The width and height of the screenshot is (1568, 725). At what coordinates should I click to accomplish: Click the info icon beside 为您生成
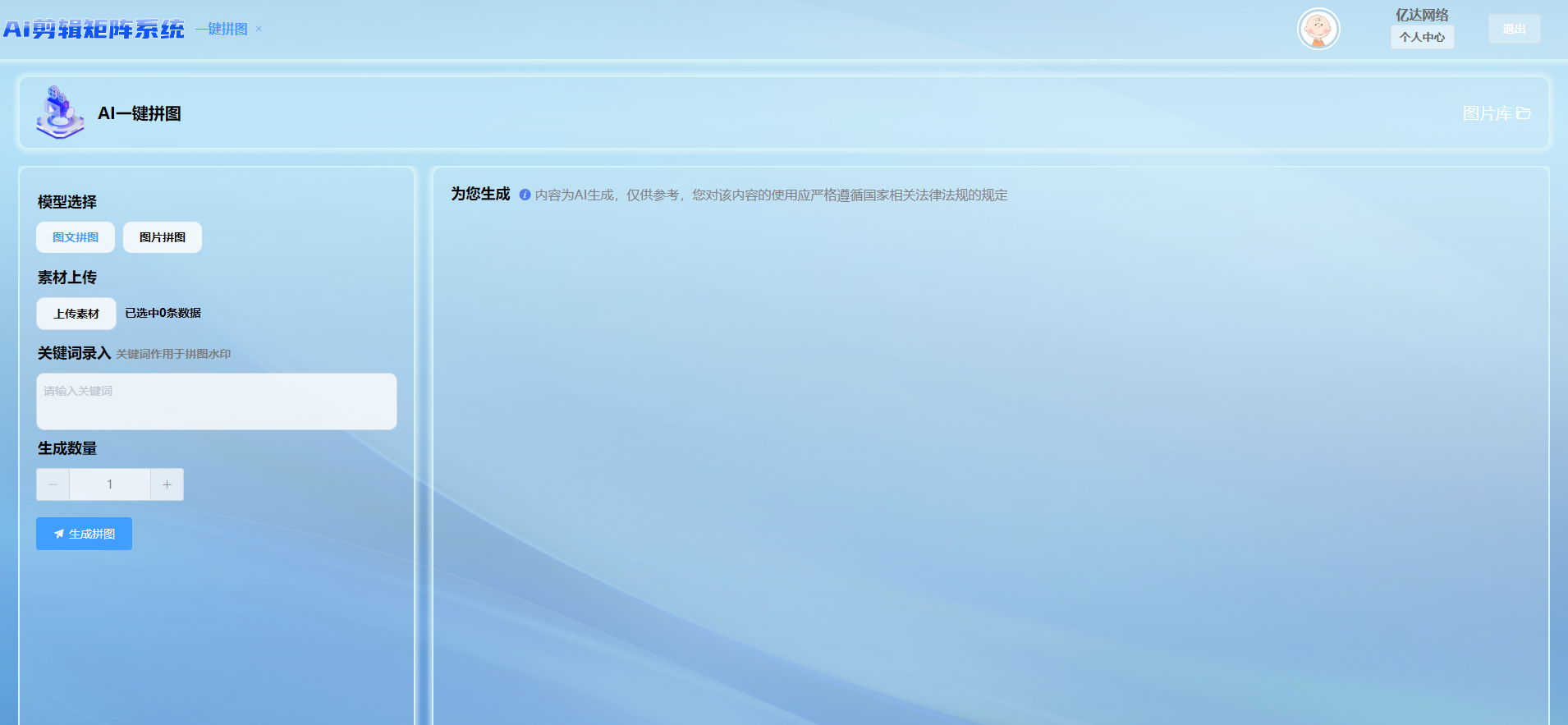click(525, 195)
